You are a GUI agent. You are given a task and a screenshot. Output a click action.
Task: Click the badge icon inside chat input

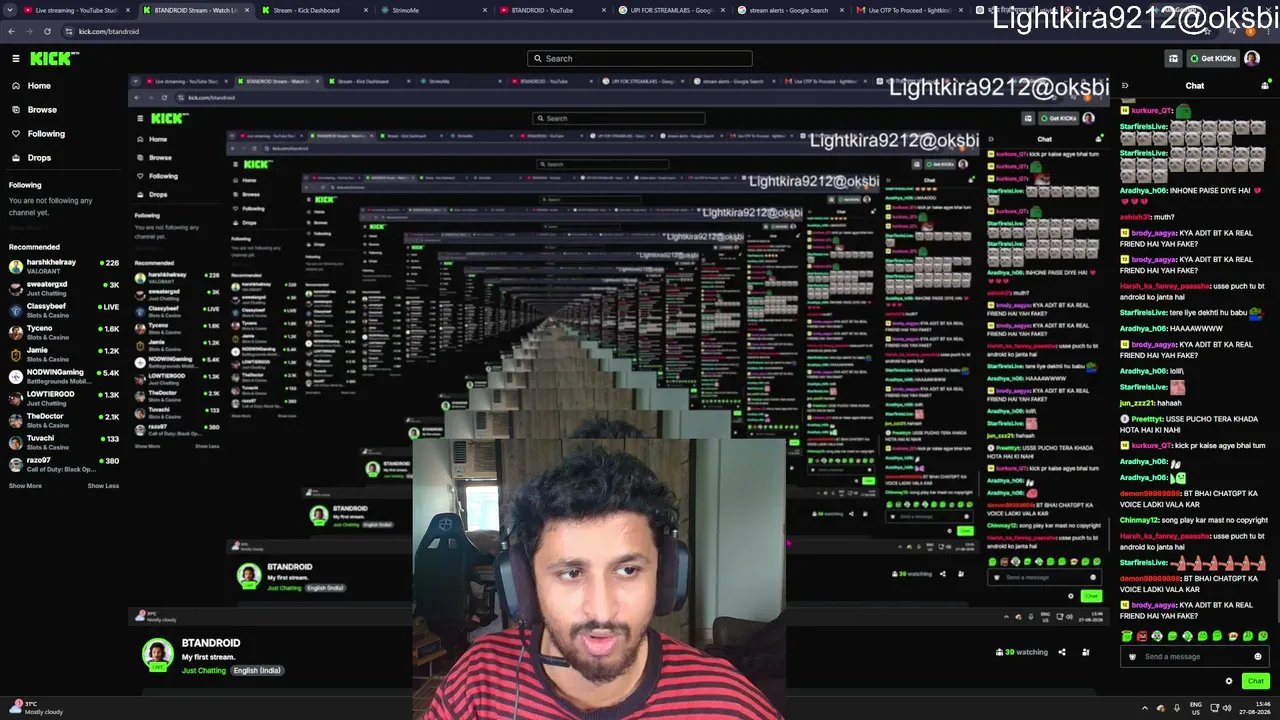point(1132,657)
